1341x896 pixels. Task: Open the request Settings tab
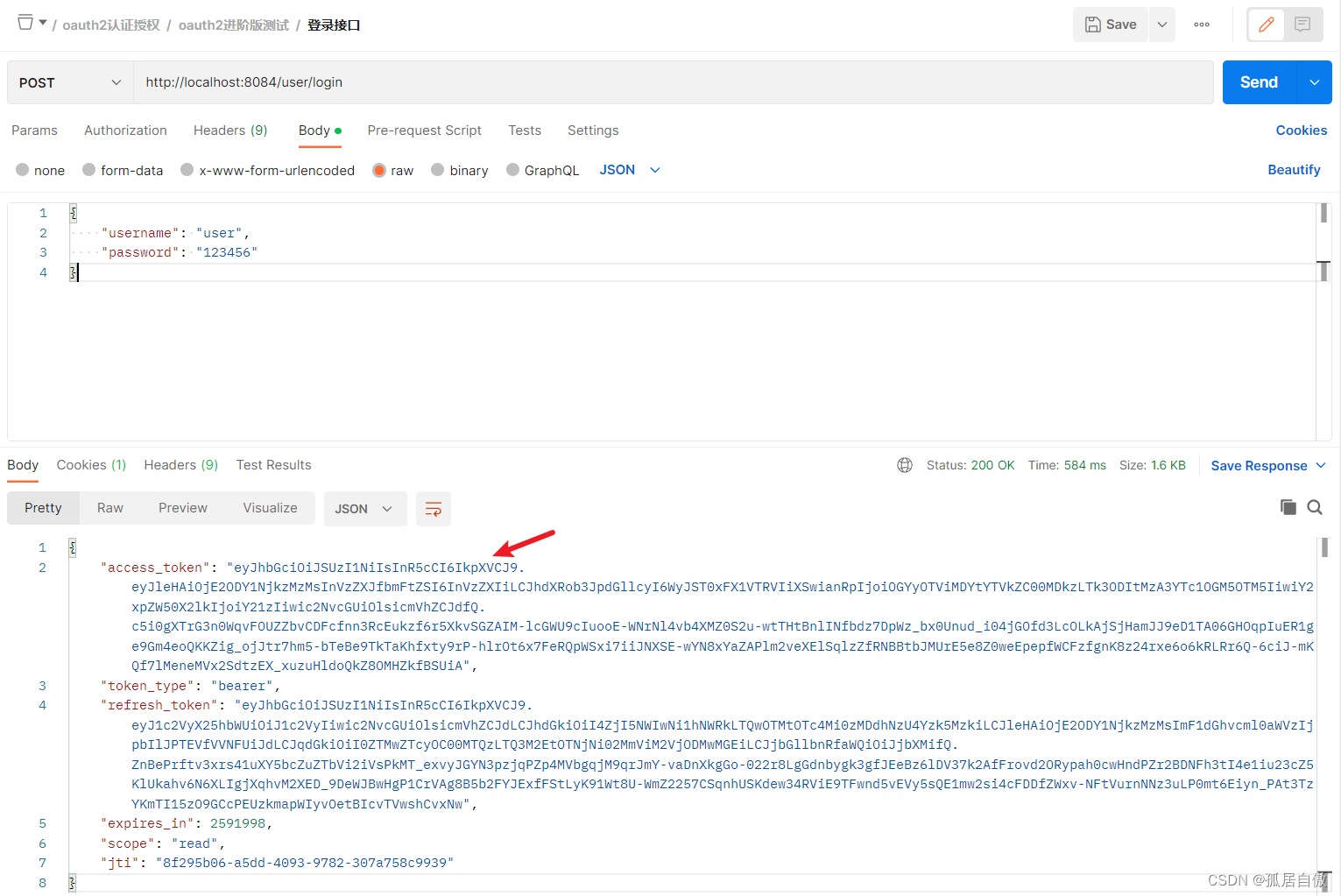(593, 131)
